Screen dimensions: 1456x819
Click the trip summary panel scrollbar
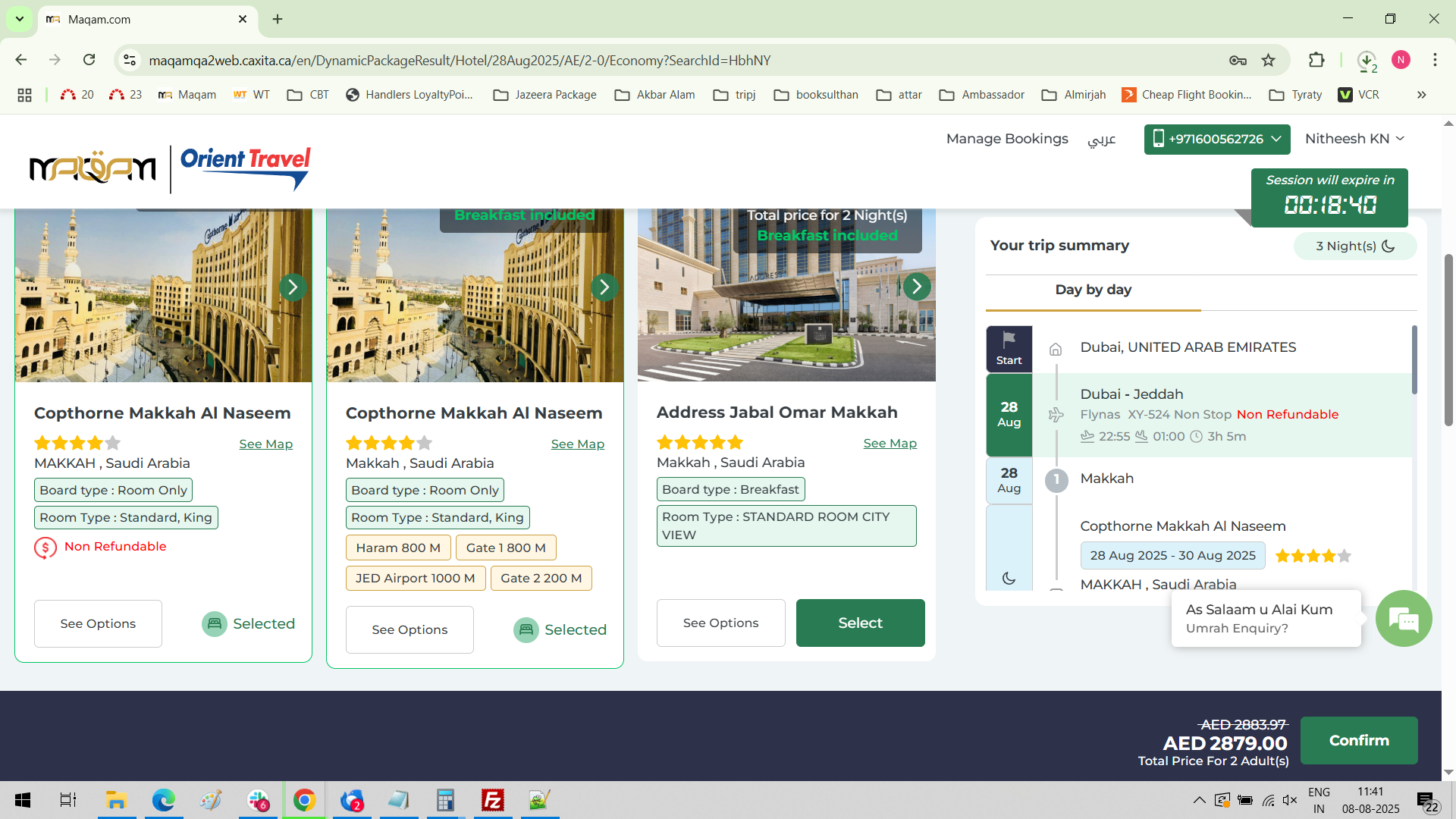coord(1414,360)
